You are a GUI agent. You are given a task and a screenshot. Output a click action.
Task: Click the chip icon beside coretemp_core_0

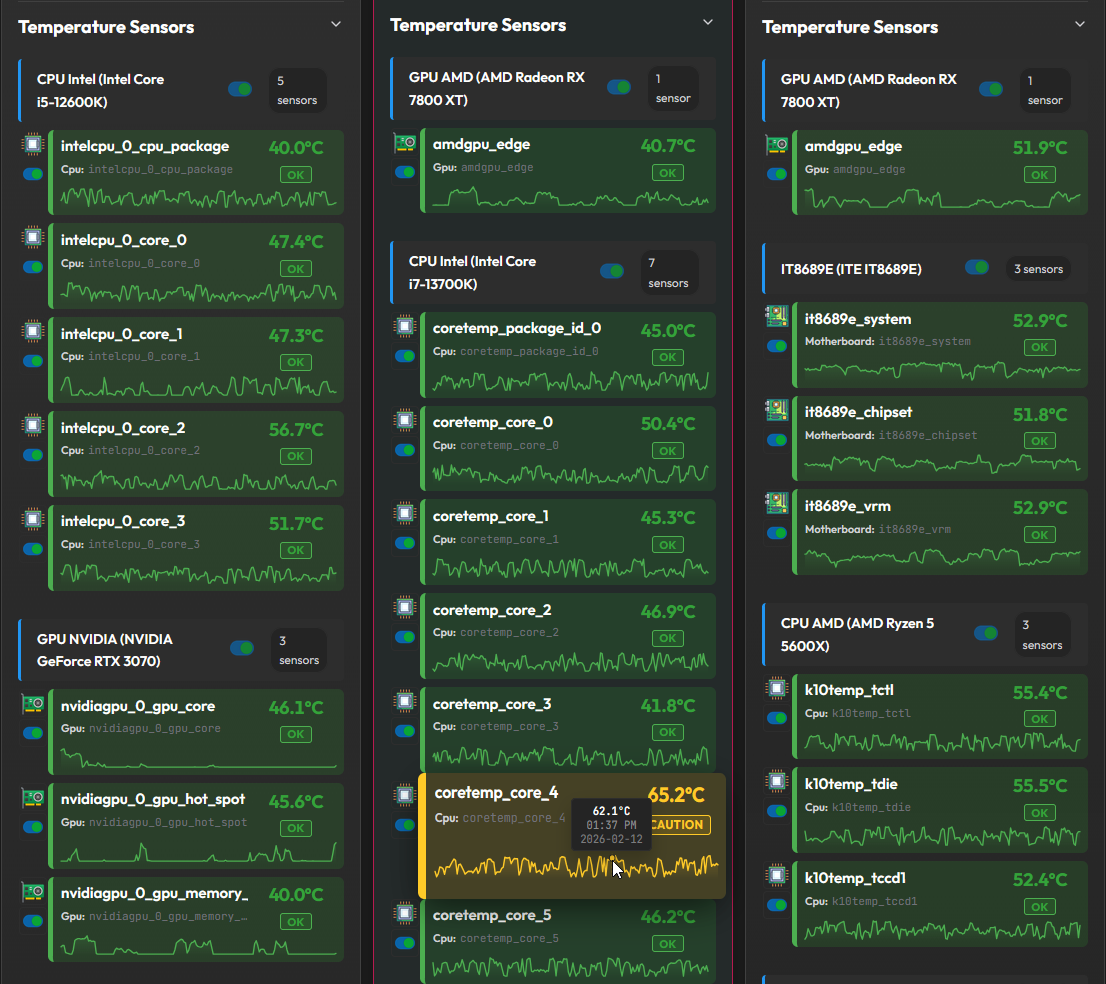click(405, 420)
